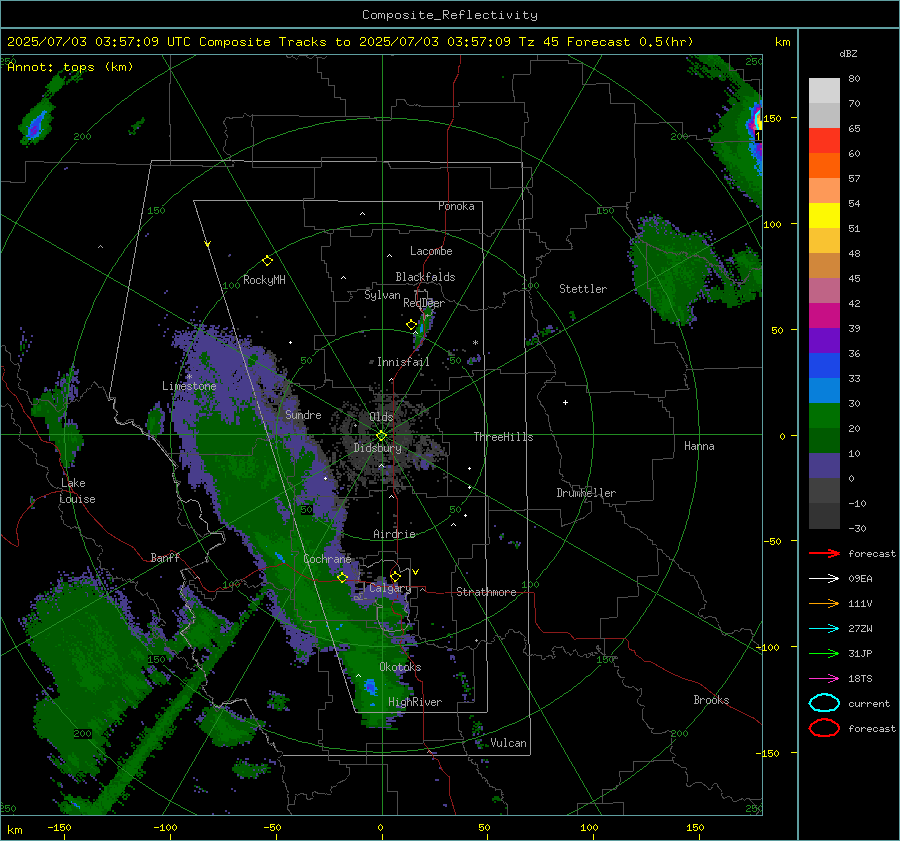Screen dimensions: 900x841
Task: Click the Ponoka town label
Action: tap(456, 206)
